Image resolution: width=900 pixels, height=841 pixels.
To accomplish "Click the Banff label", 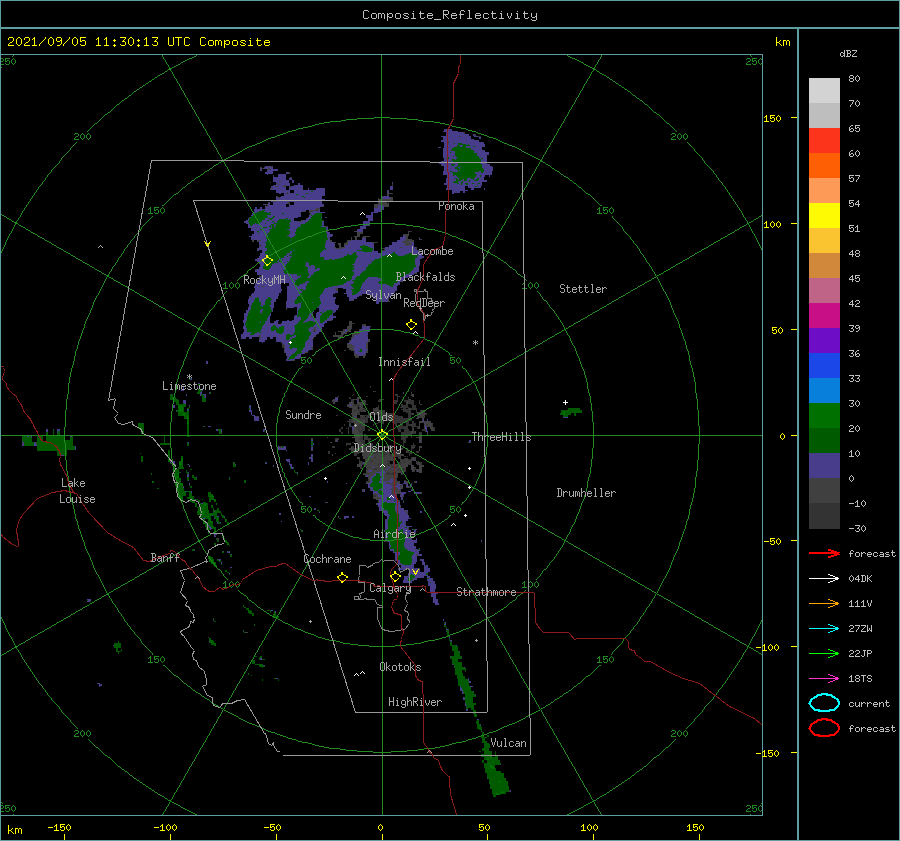I will click(165, 557).
